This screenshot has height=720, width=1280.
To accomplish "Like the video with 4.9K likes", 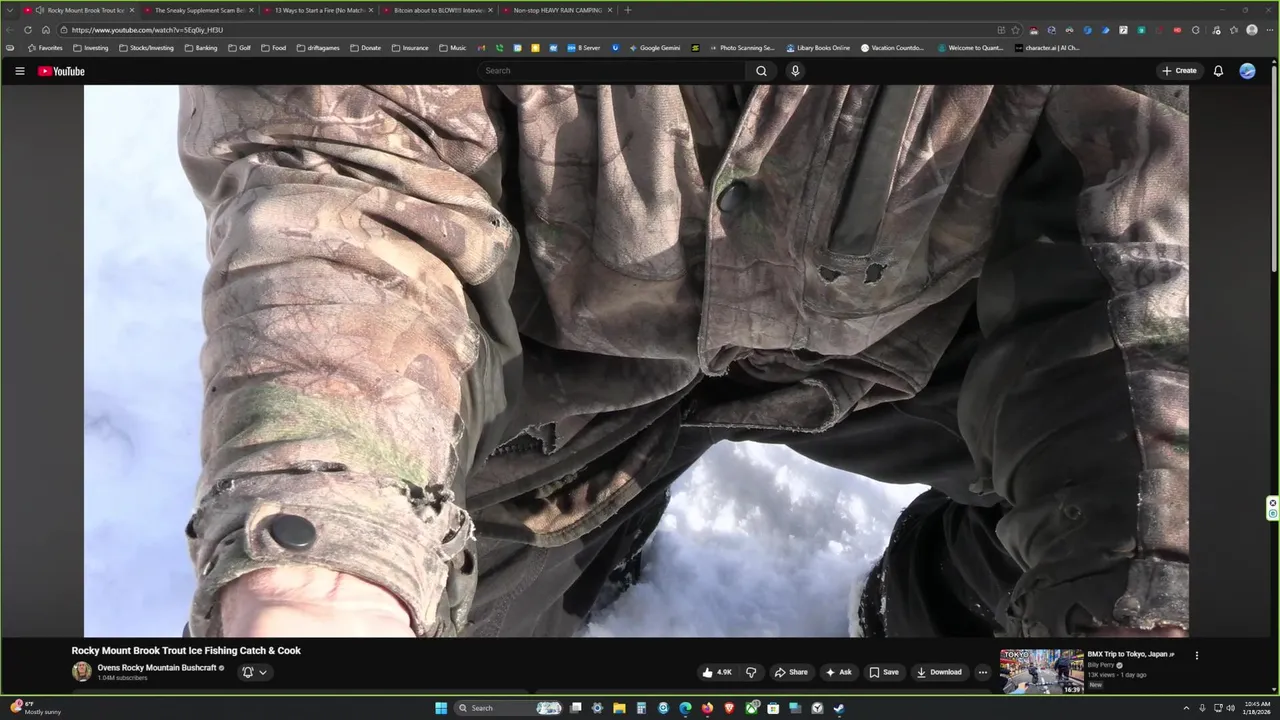I will tap(717, 672).
